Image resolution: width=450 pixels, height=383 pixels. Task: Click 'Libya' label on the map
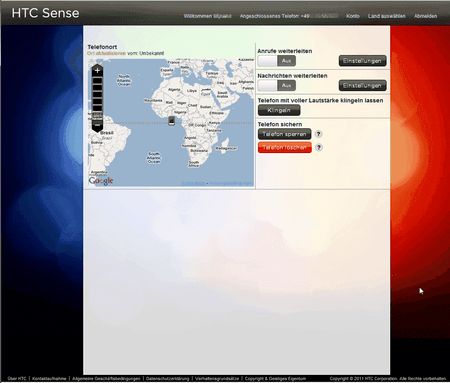[x=192, y=91]
